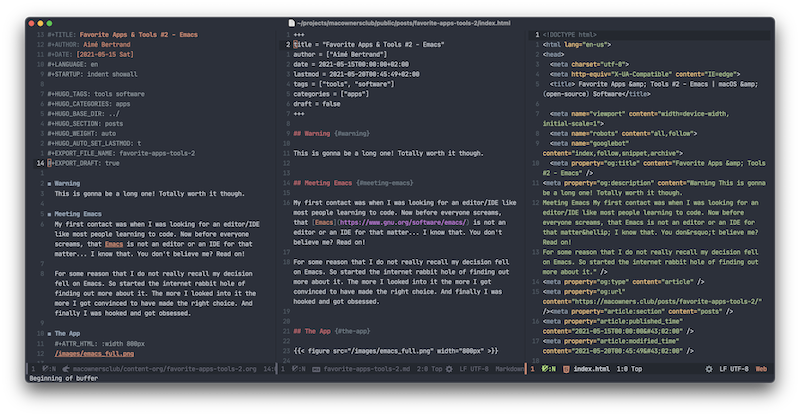This screenshot has height=416, width=800.
Task: Select favorite-apps-tools-2.md buffer name in modeline
Action: [x=366, y=369]
